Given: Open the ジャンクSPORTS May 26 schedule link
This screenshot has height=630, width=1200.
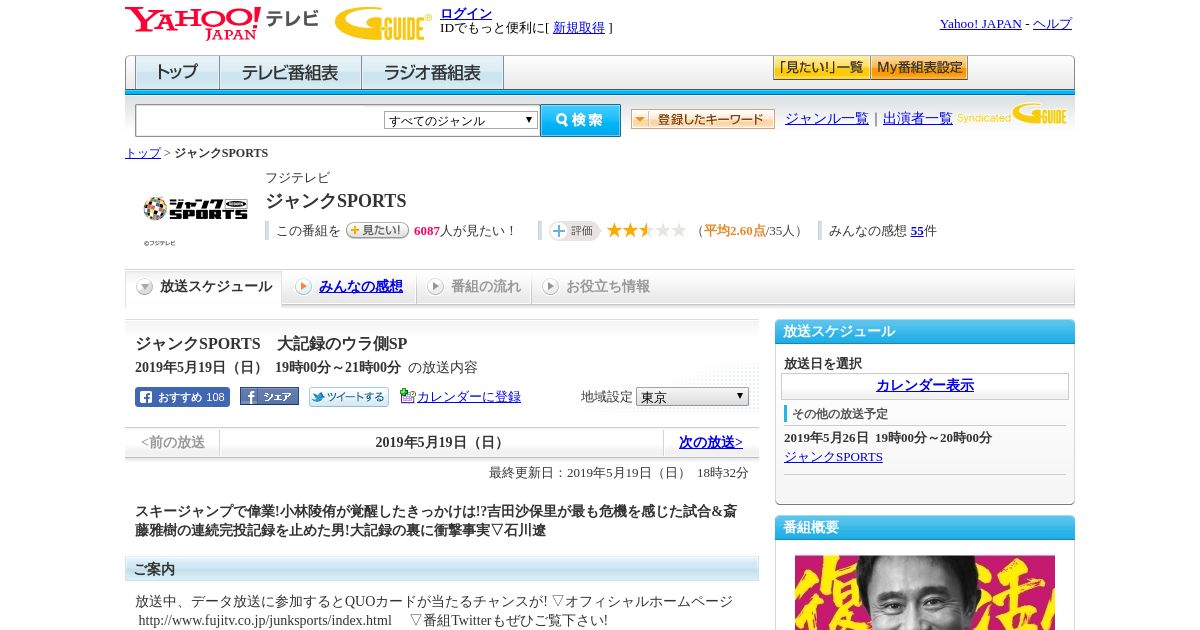Looking at the screenshot, I should [833, 457].
